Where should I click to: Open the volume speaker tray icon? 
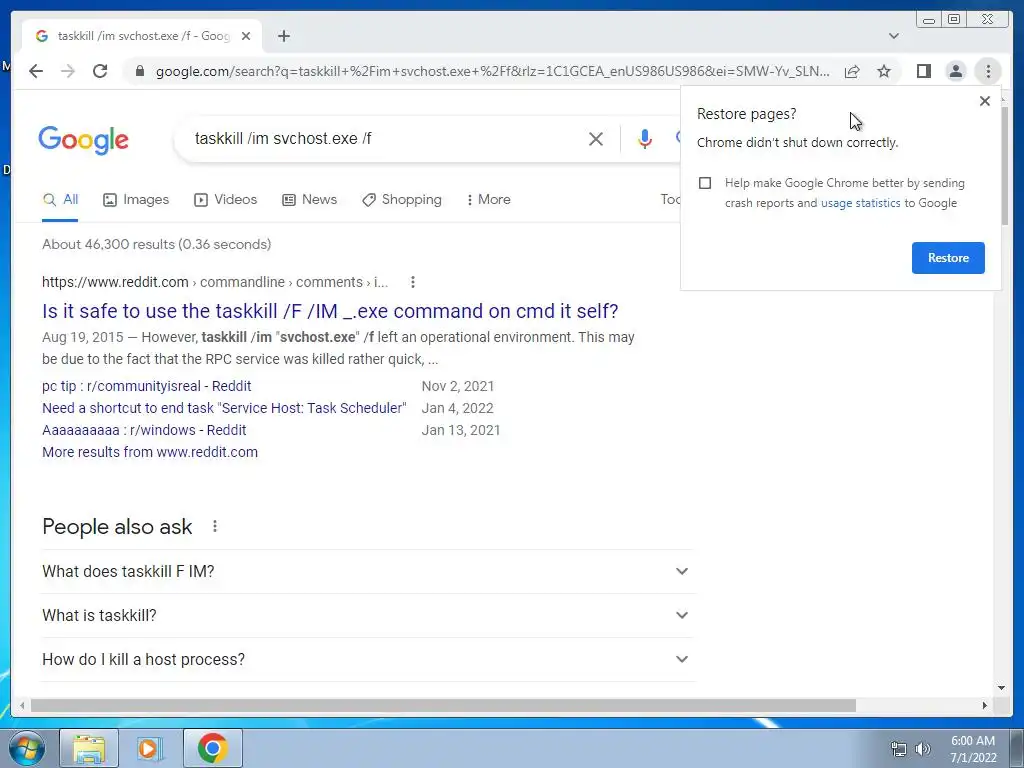[x=923, y=749]
